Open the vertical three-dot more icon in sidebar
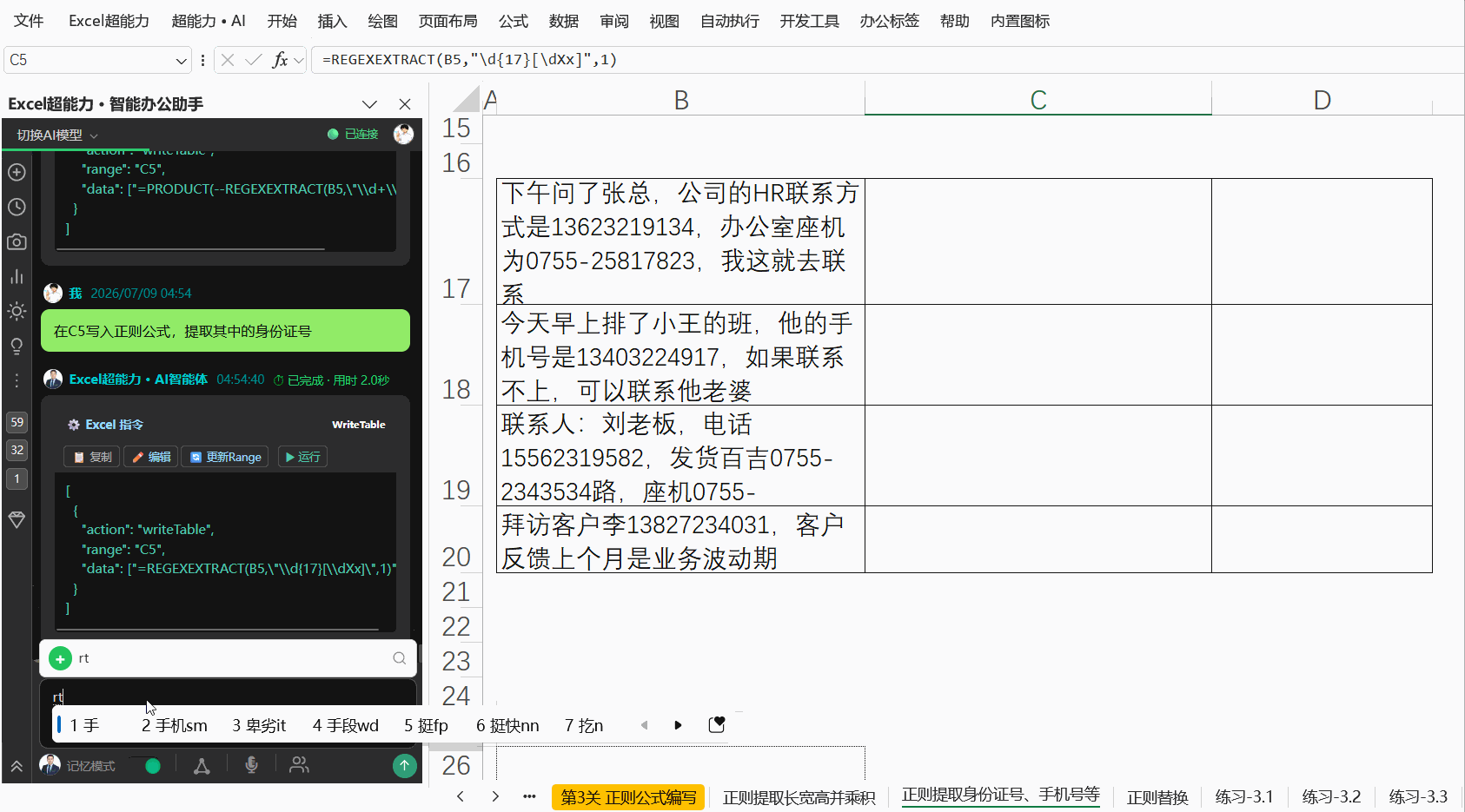Image resolution: width=1465 pixels, height=812 pixels. pos(17,380)
